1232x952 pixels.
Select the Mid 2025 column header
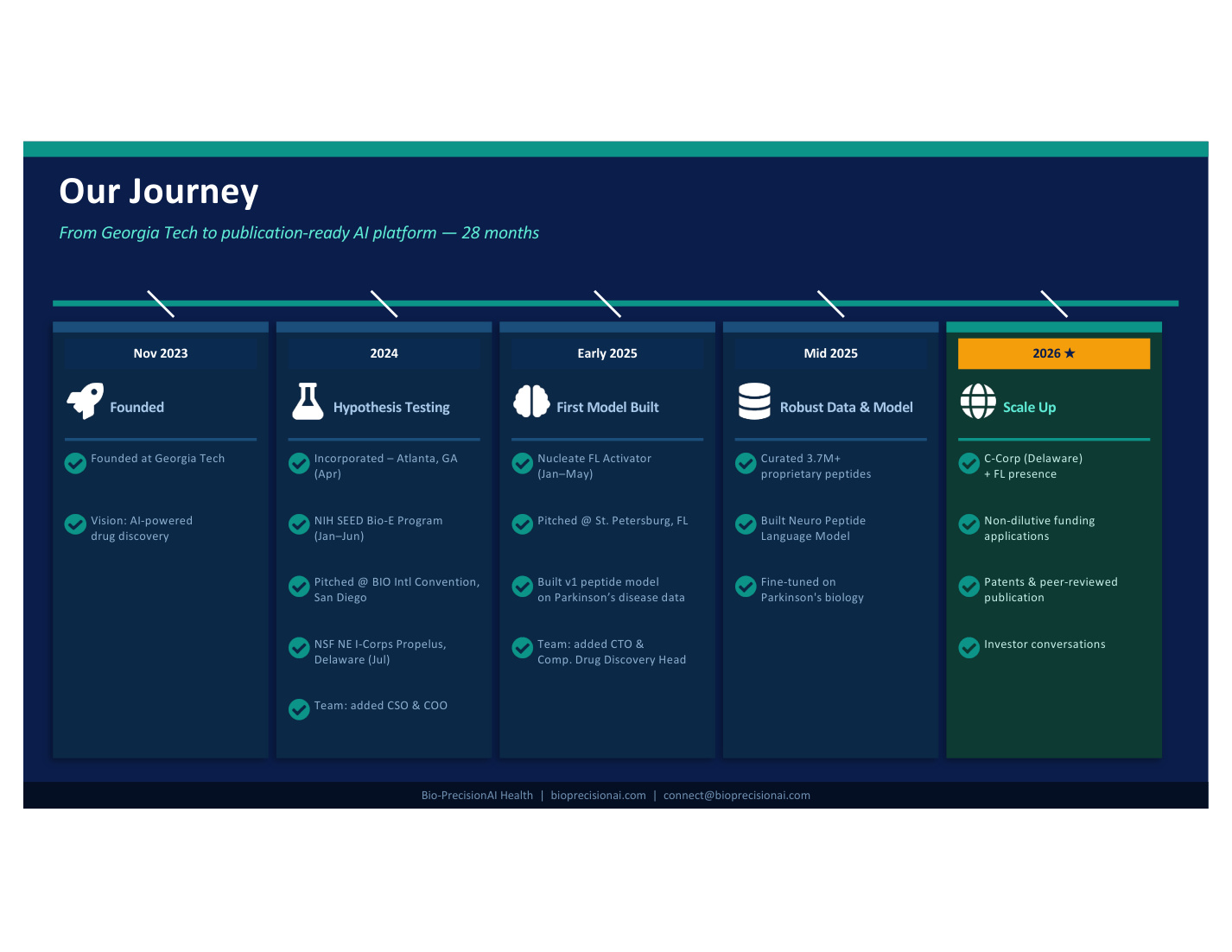pos(830,353)
